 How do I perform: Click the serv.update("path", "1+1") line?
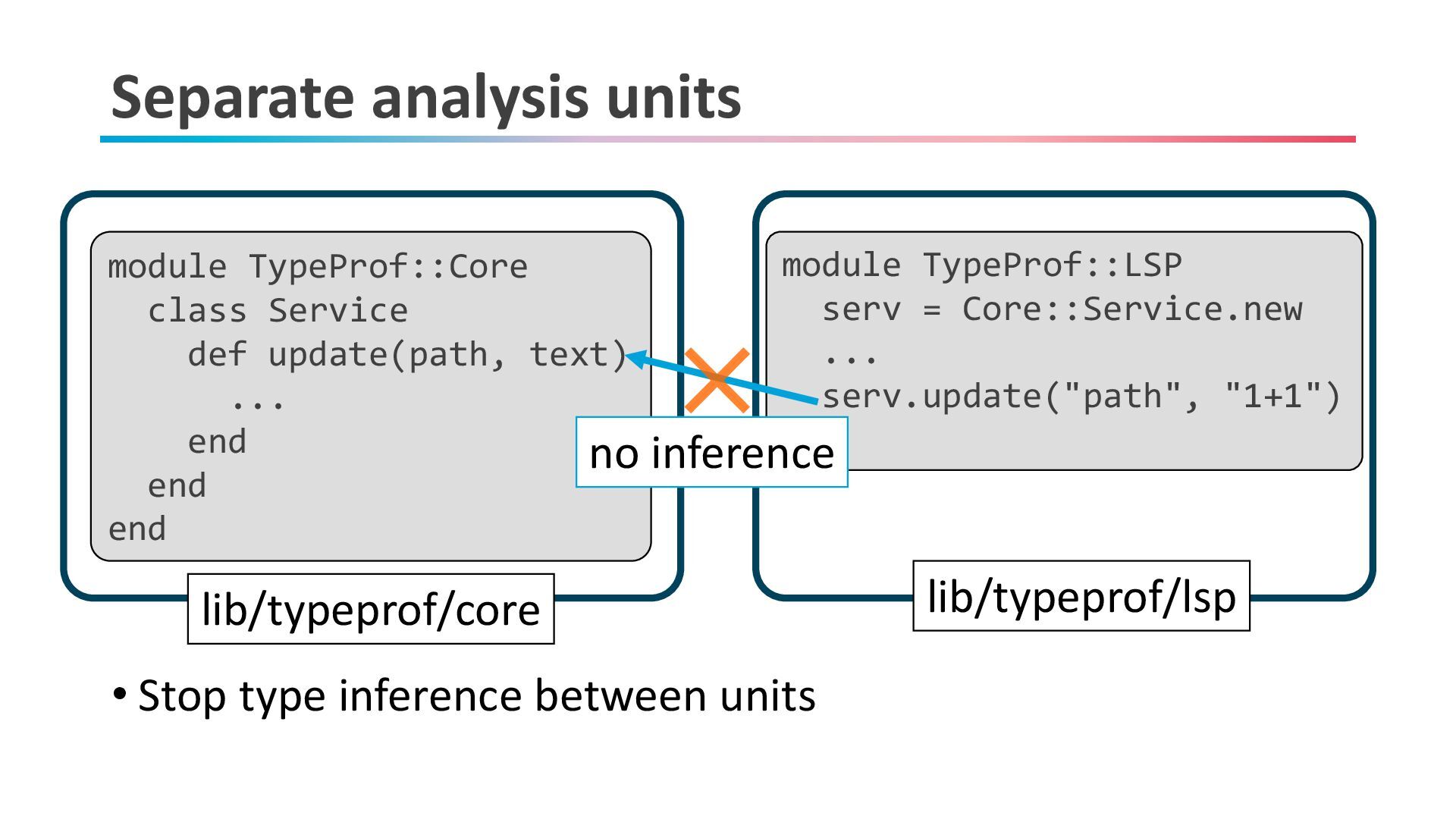coord(1081,396)
